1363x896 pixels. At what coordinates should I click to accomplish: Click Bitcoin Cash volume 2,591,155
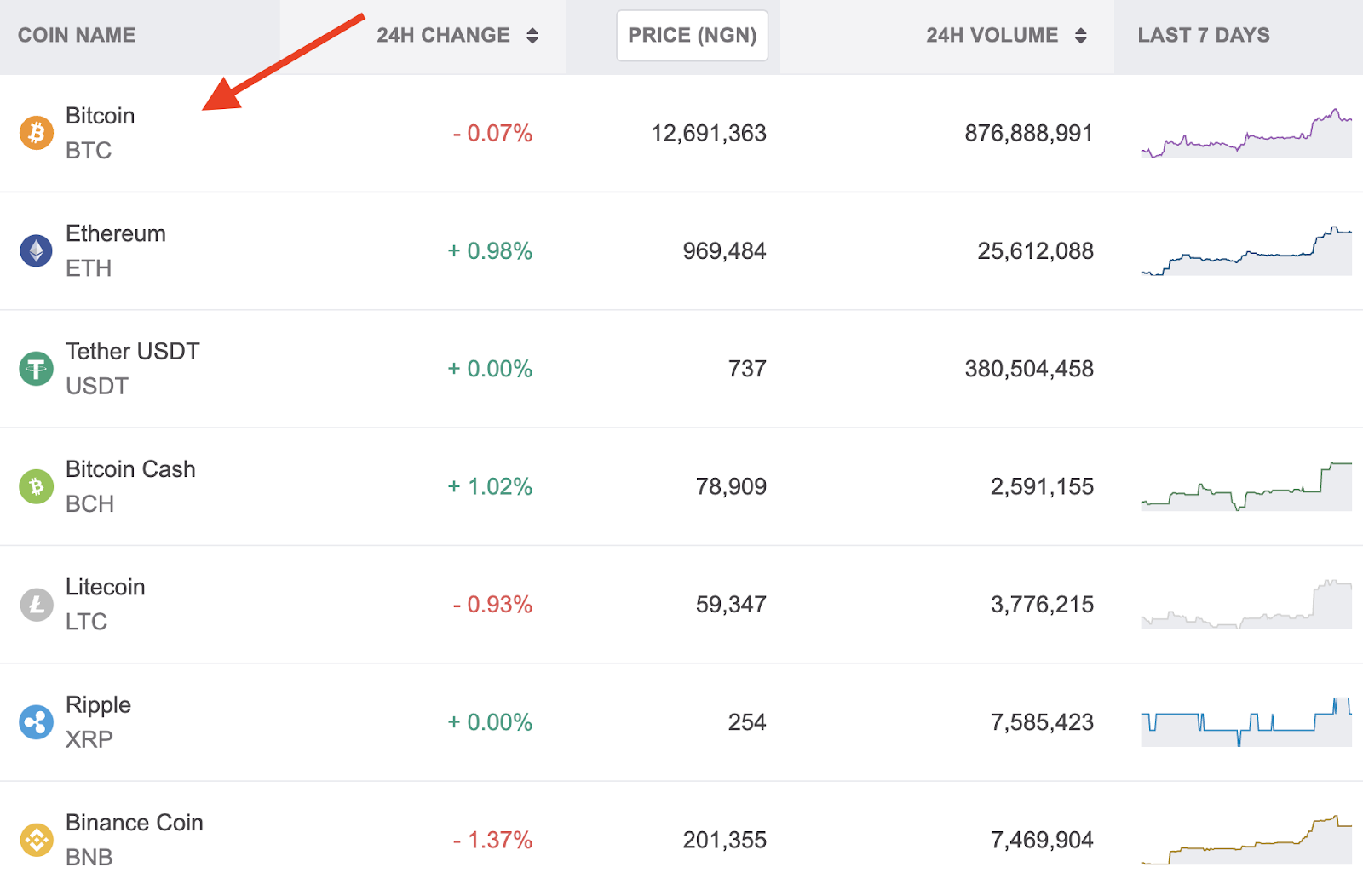click(x=1042, y=487)
